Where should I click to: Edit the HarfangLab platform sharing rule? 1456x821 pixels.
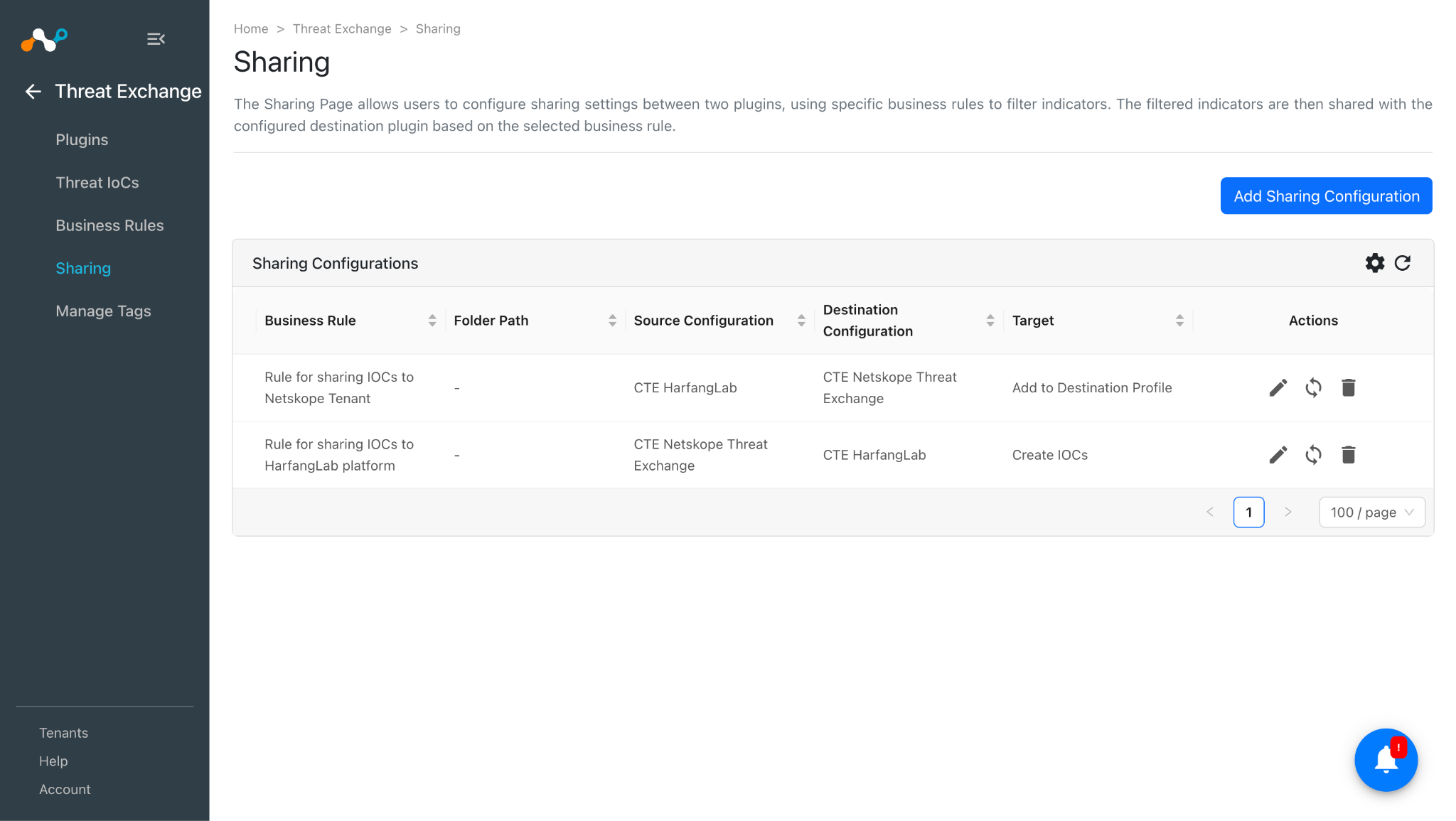[1278, 455]
